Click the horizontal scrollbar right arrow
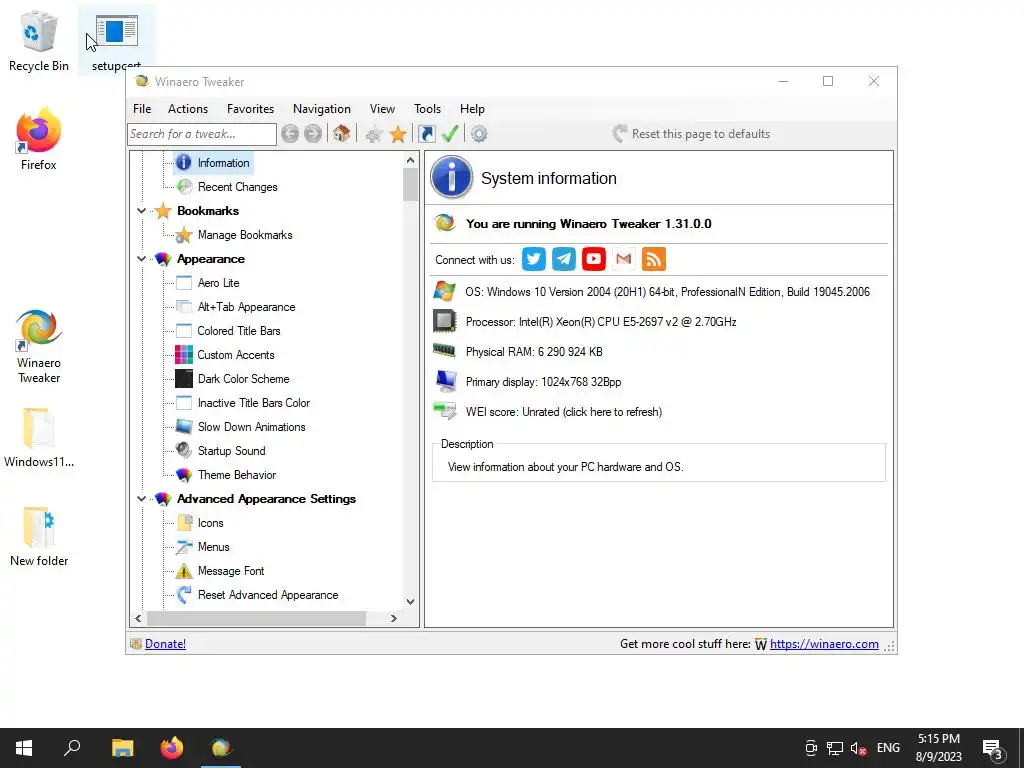The image size is (1024, 768). [x=393, y=618]
